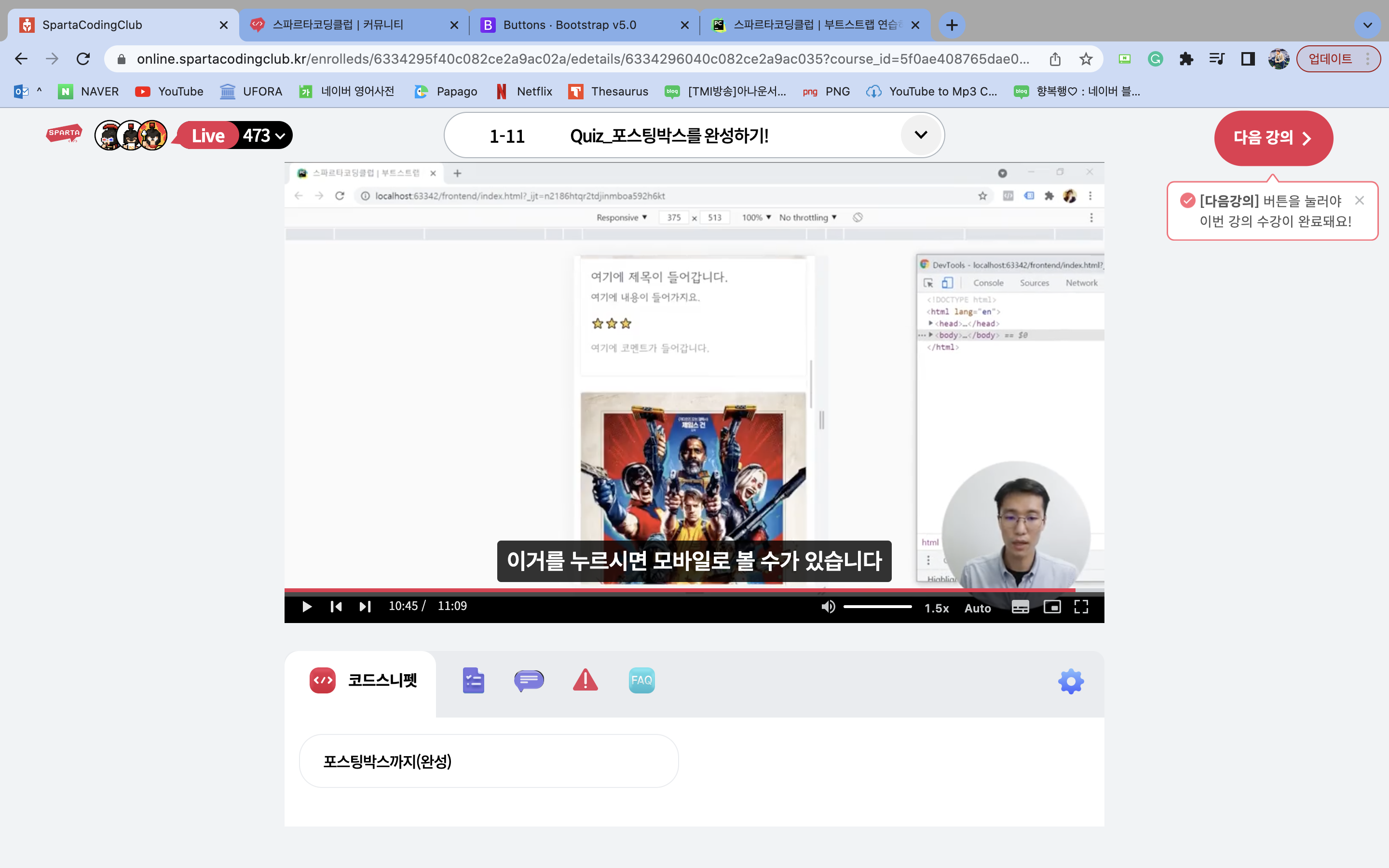Open the Papago bookmark
The height and width of the screenshot is (868, 1389).
(446, 91)
